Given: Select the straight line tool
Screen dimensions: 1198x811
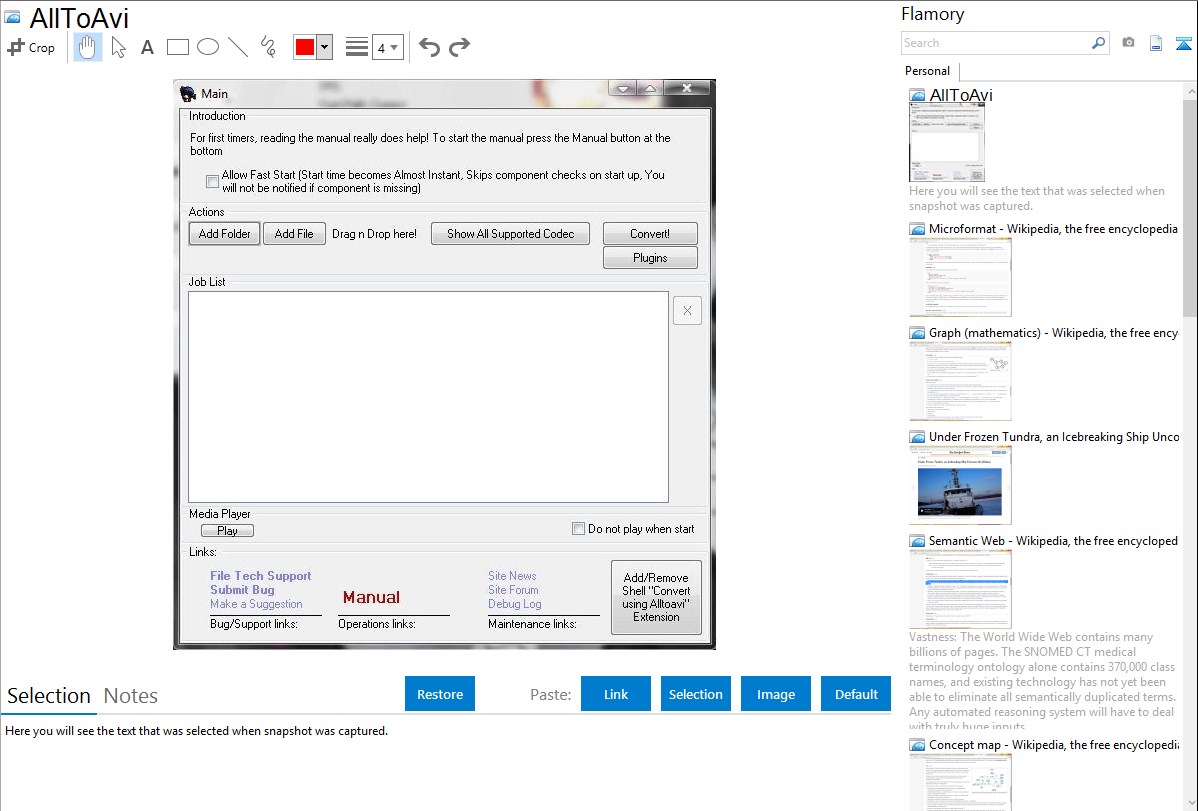Looking at the screenshot, I should click(238, 47).
